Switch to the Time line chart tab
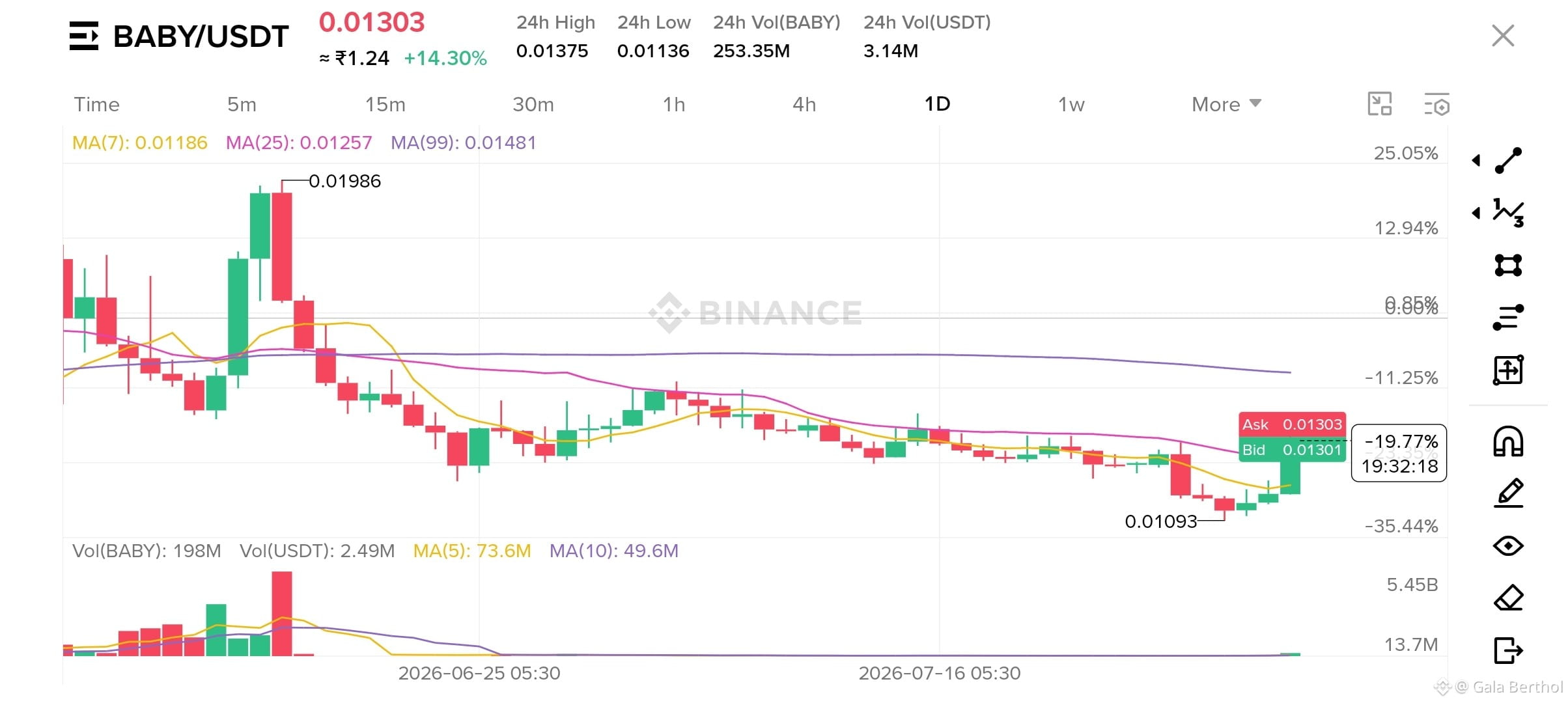Image resolution: width=1568 pixels, height=703 pixels. point(97,104)
